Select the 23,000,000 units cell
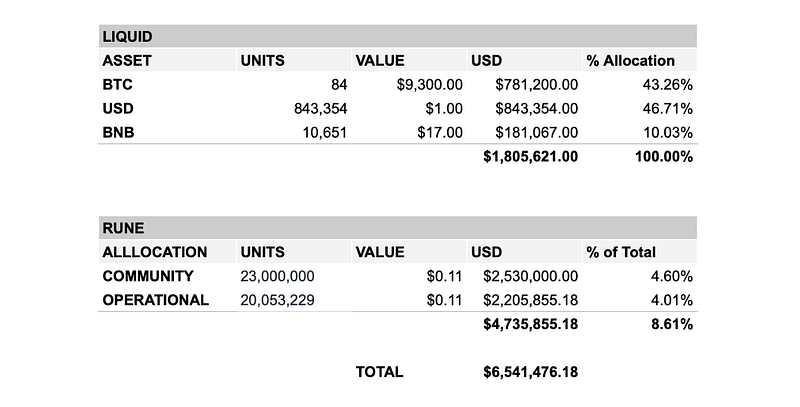The height and width of the screenshot is (407, 800). tap(294, 276)
